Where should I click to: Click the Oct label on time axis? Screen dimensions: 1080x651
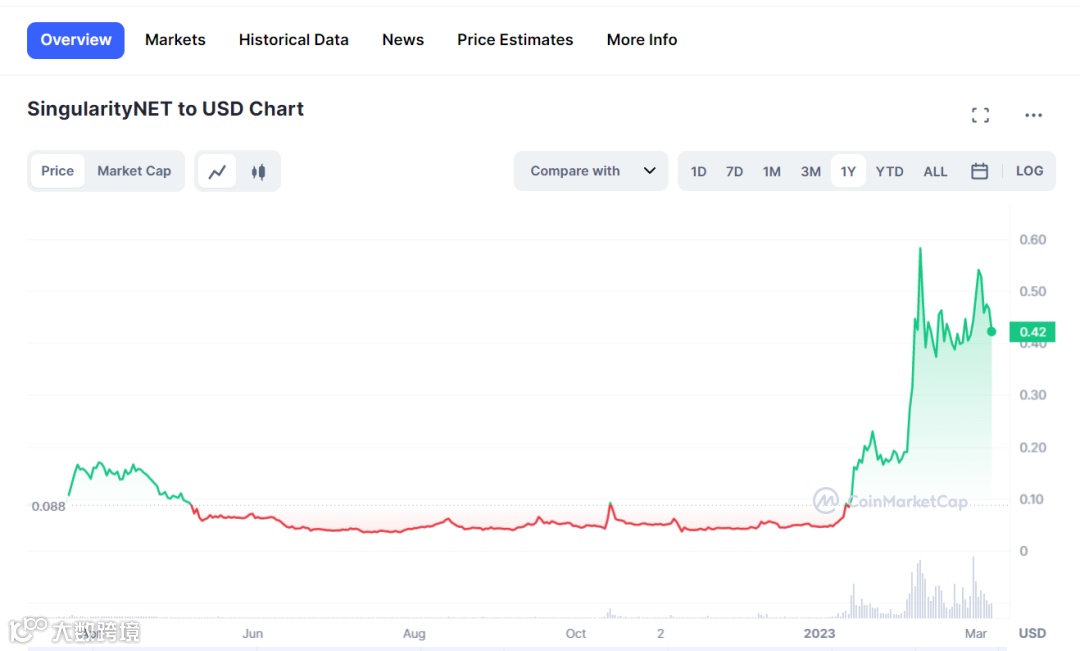point(576,633)
